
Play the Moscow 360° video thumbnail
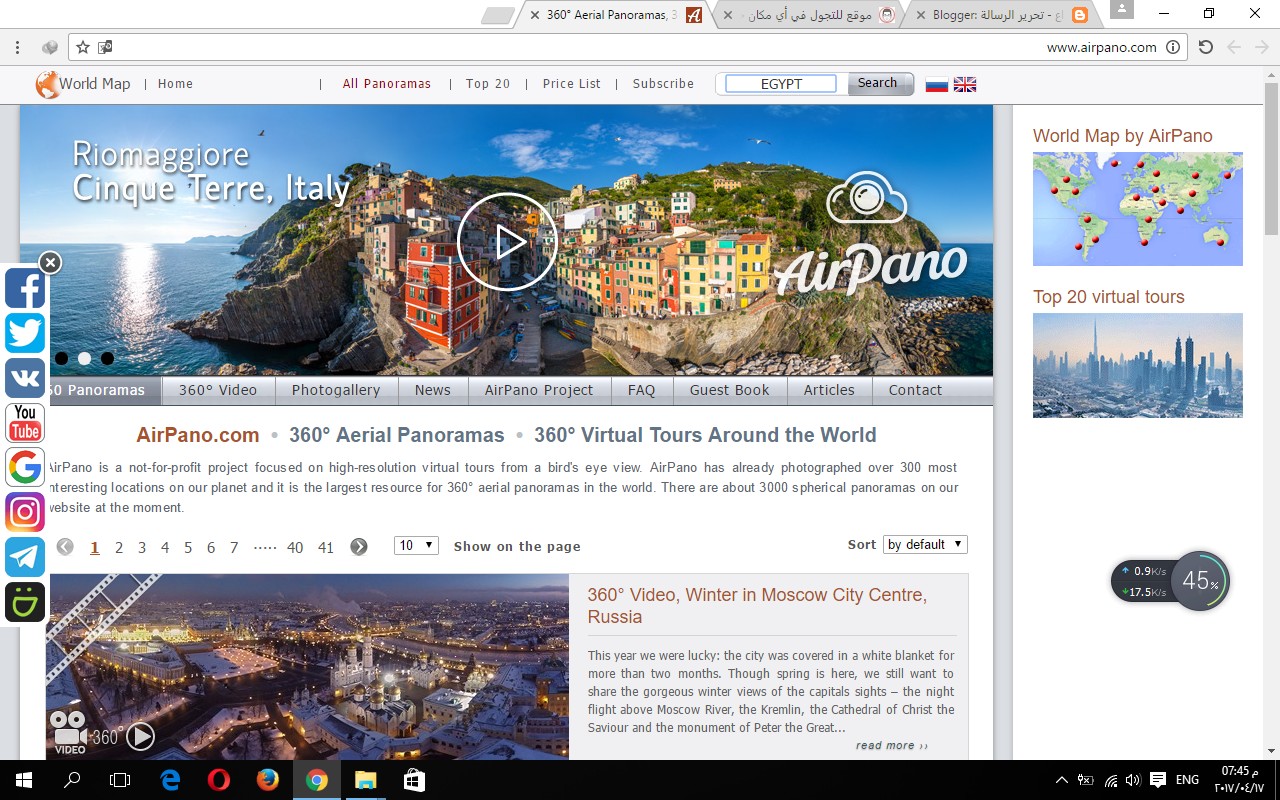[140, 737]
